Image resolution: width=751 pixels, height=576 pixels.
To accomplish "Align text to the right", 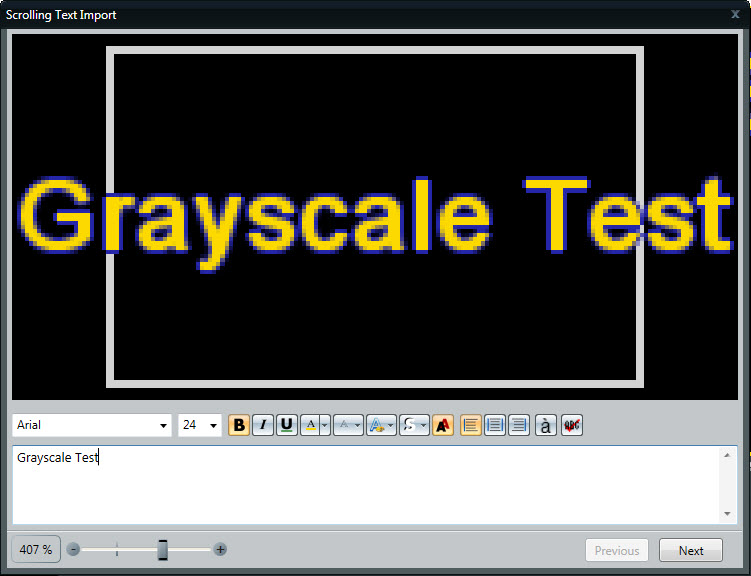I will click(519, 425).
